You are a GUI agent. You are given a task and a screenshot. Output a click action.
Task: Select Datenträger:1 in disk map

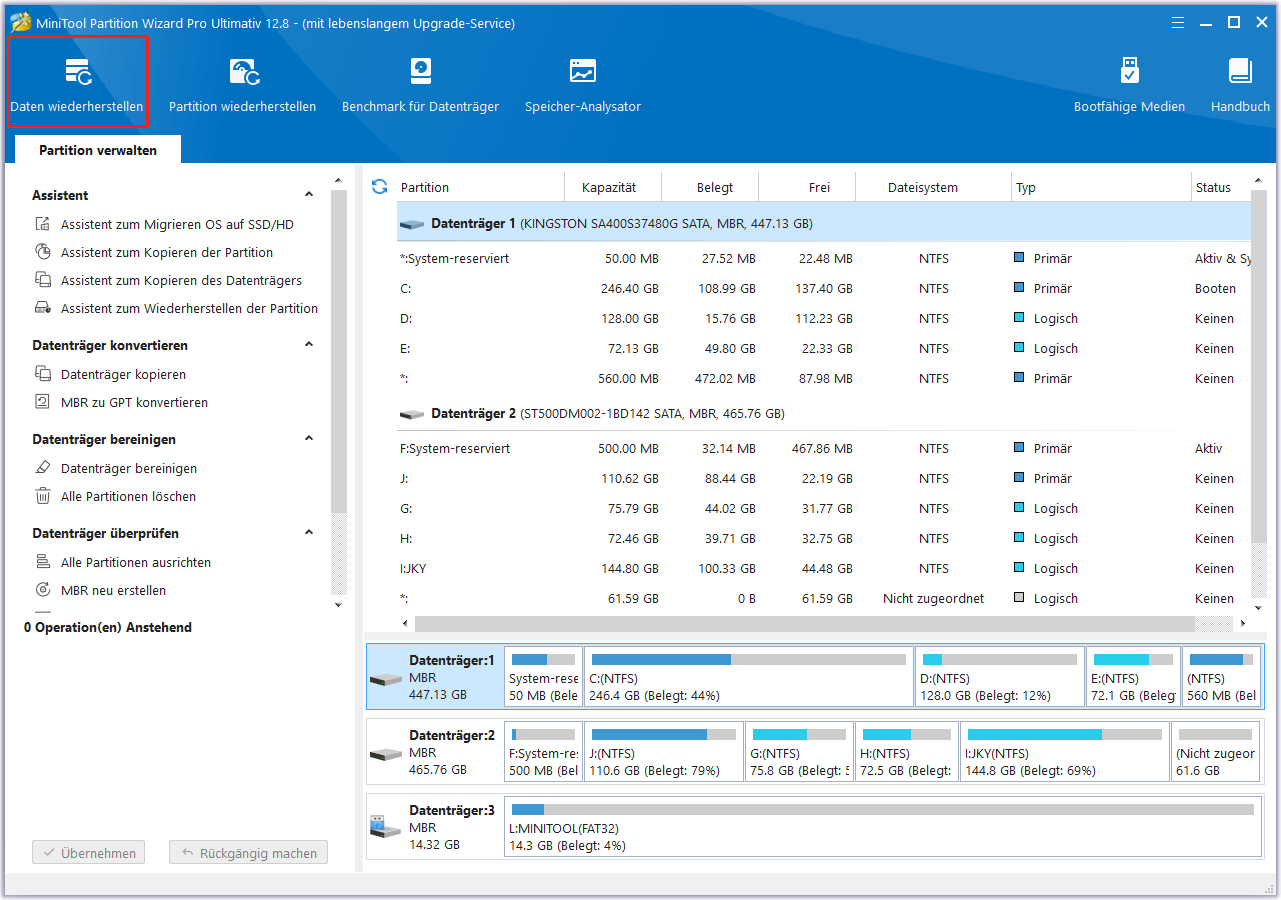(434, 677)
